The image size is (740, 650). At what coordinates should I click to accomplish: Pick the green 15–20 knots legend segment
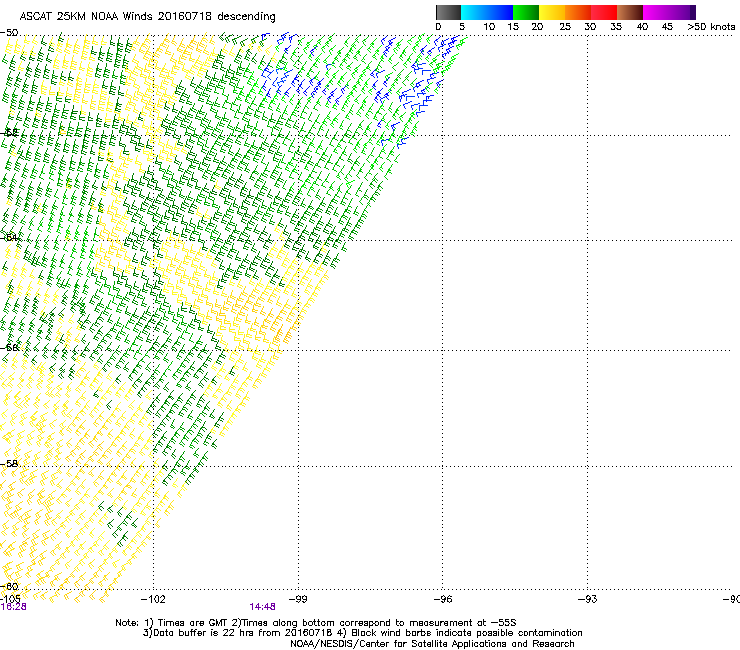[x=526, y=12]
